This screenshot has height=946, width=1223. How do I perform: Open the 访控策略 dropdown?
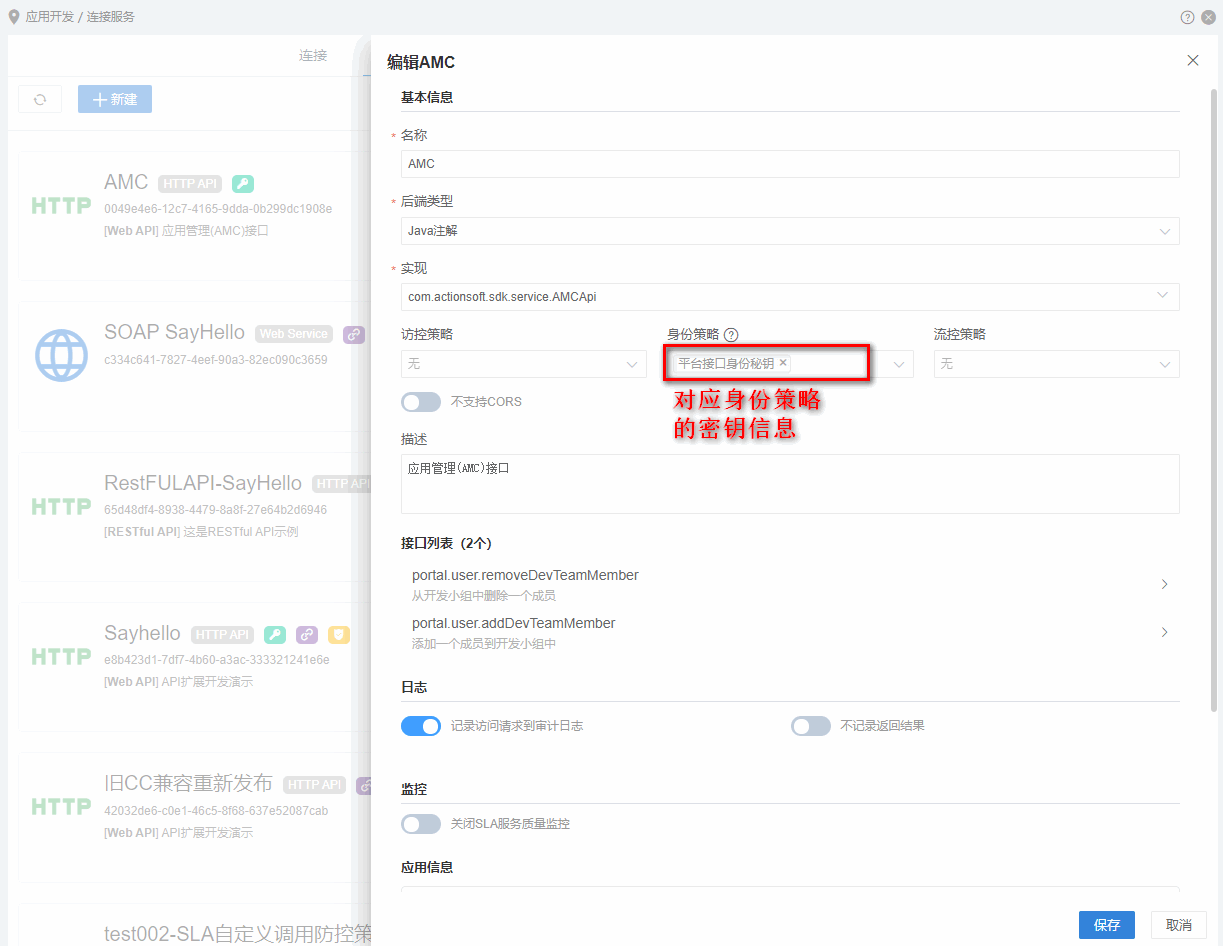tap(524, 364)
